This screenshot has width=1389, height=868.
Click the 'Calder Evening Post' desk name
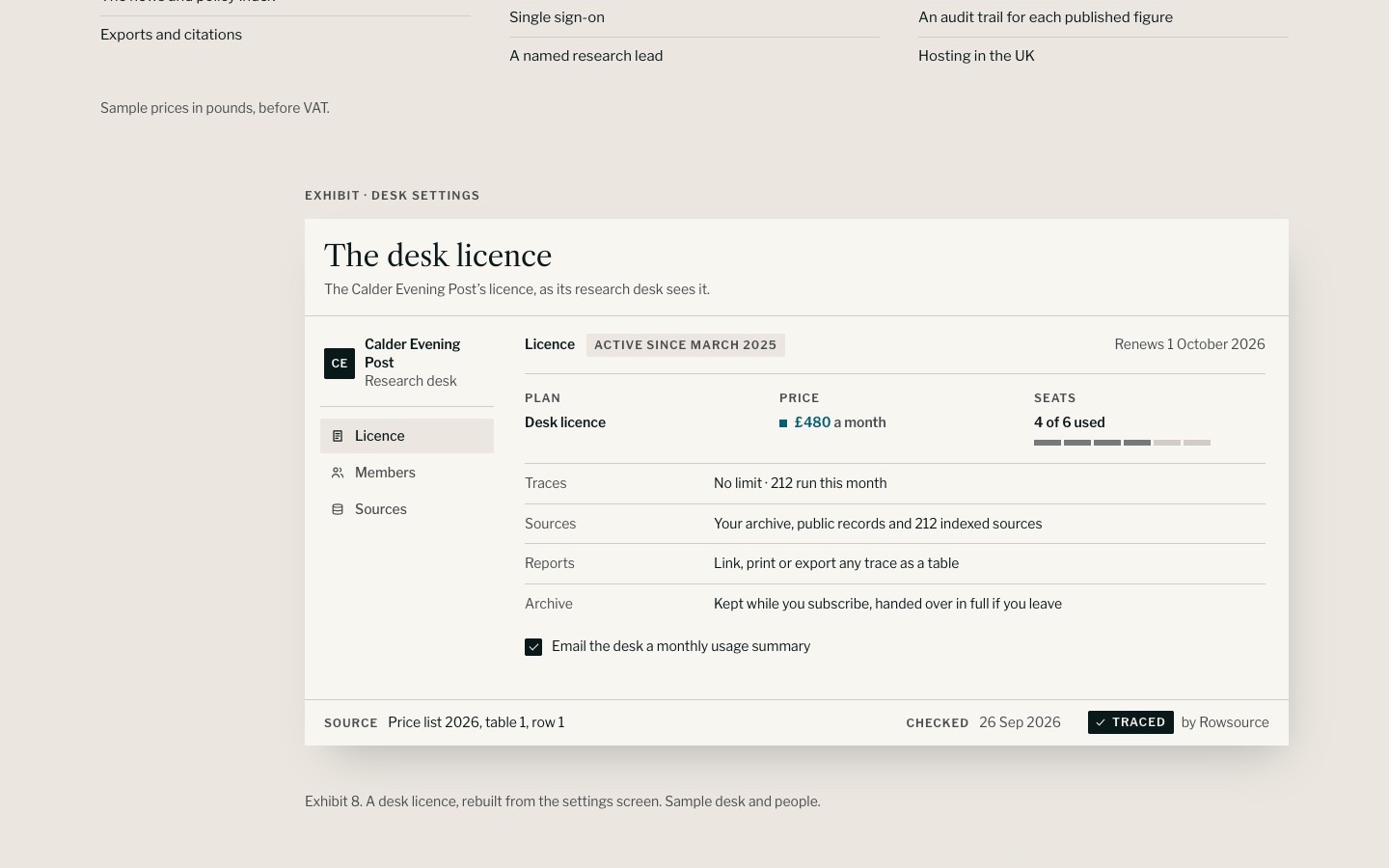click(413, 353)
